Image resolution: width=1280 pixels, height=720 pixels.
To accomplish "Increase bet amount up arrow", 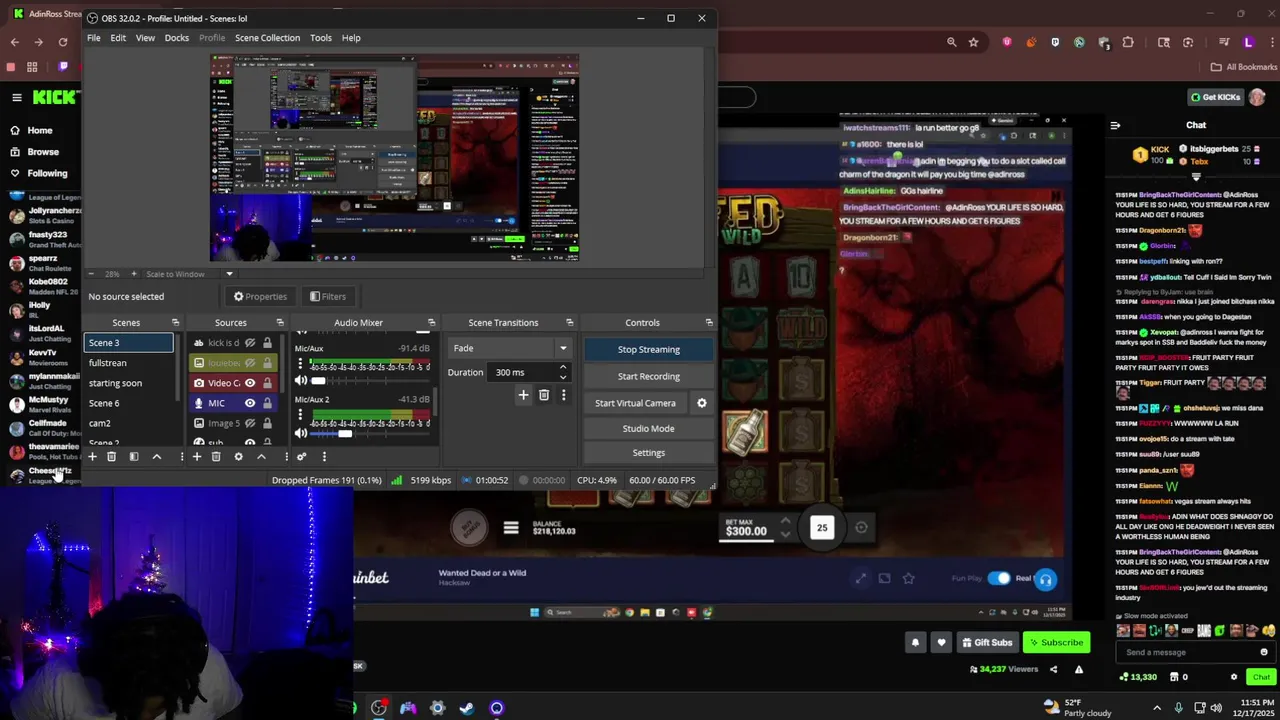I will 785,521.
